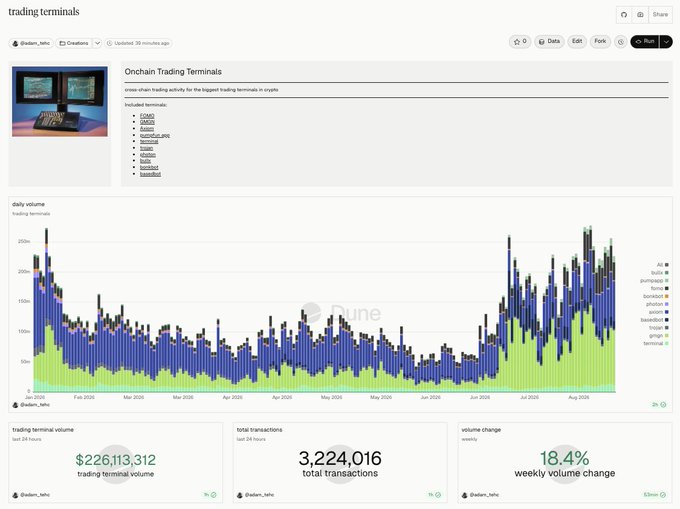
Task: Toggle the All legend series
Action: (662, 264)
